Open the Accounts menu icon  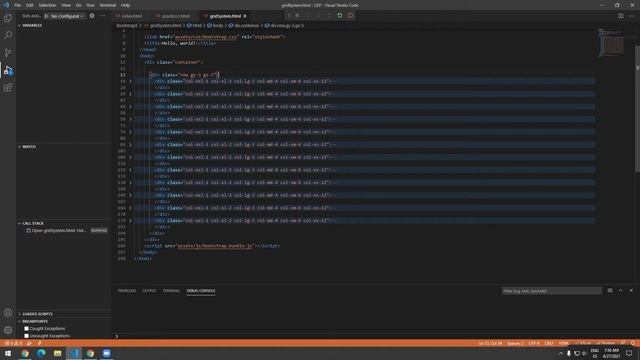click(x=8, y=313)
